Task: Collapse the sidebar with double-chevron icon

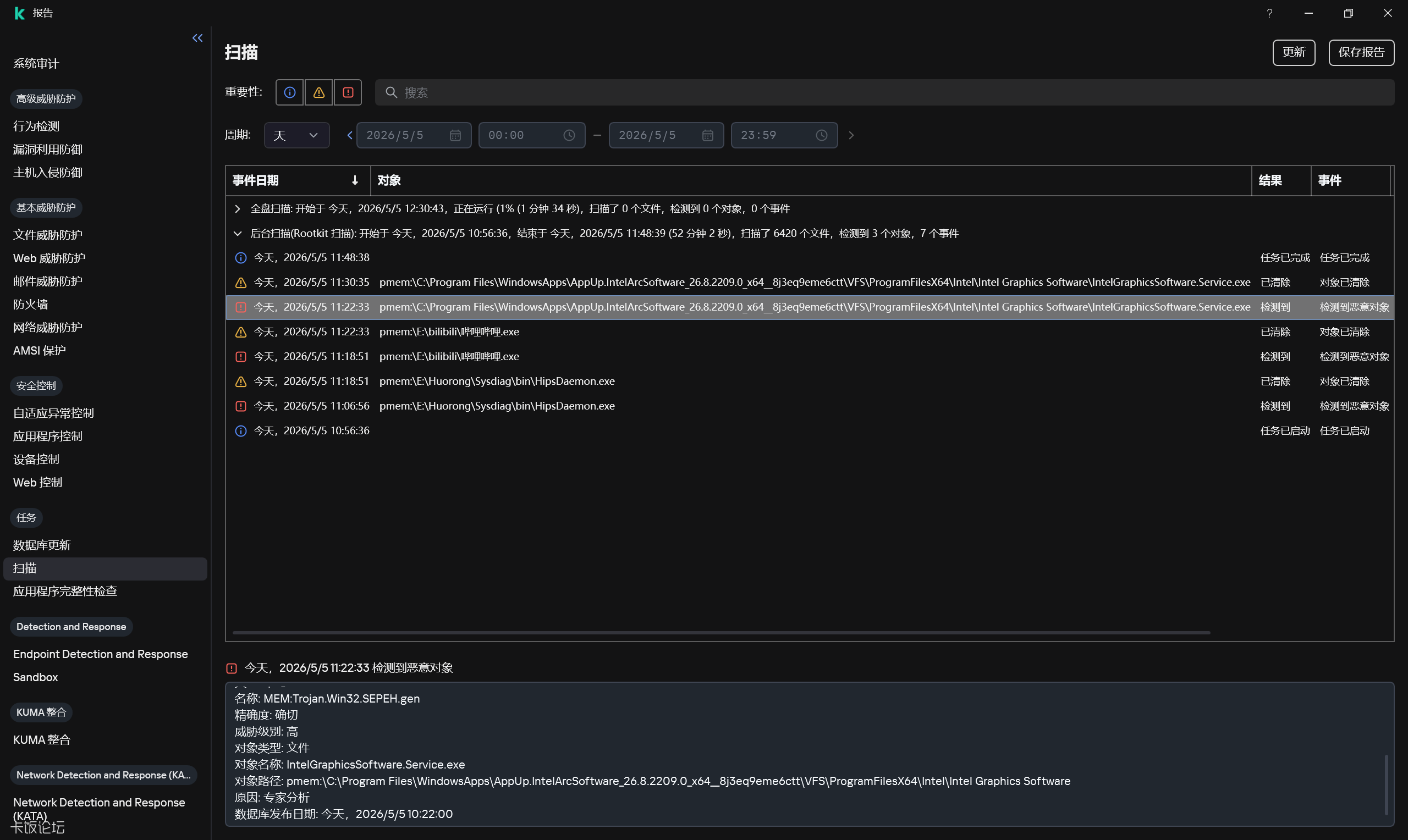Action: tap(197, 38)
